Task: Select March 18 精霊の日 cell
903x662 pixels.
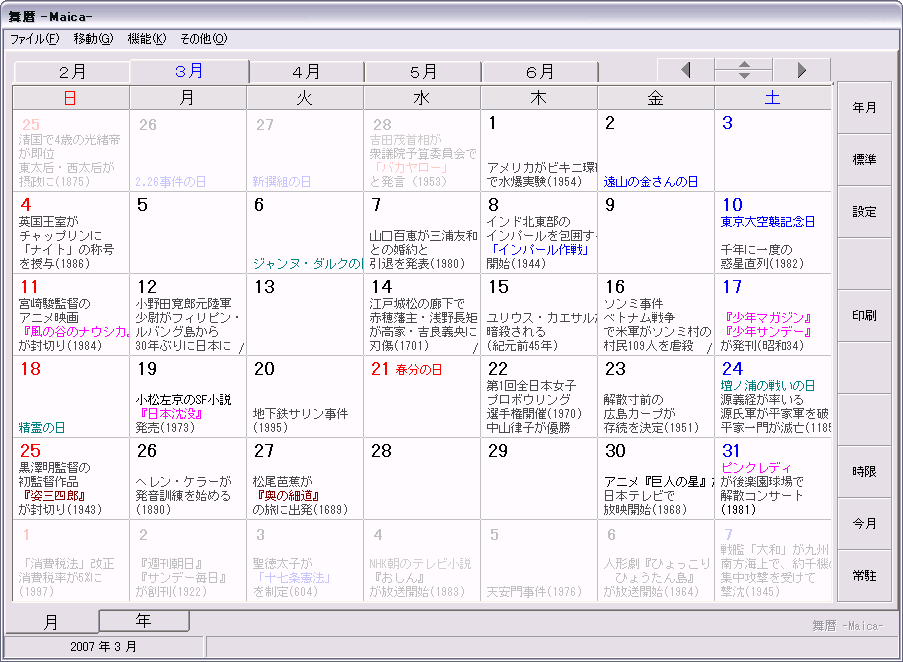Action: tap(71, 397)
